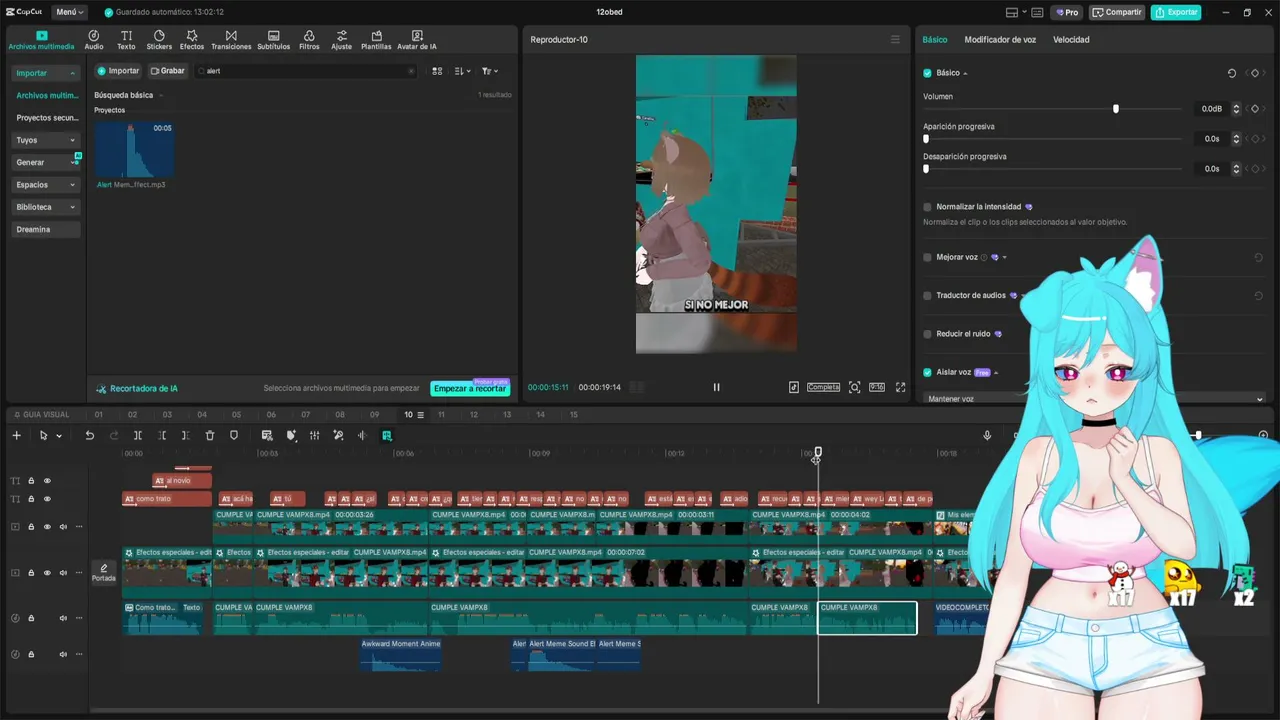Expand the Generar section
This screenshot has height=720, width=1280.
(x=45, y=162)
